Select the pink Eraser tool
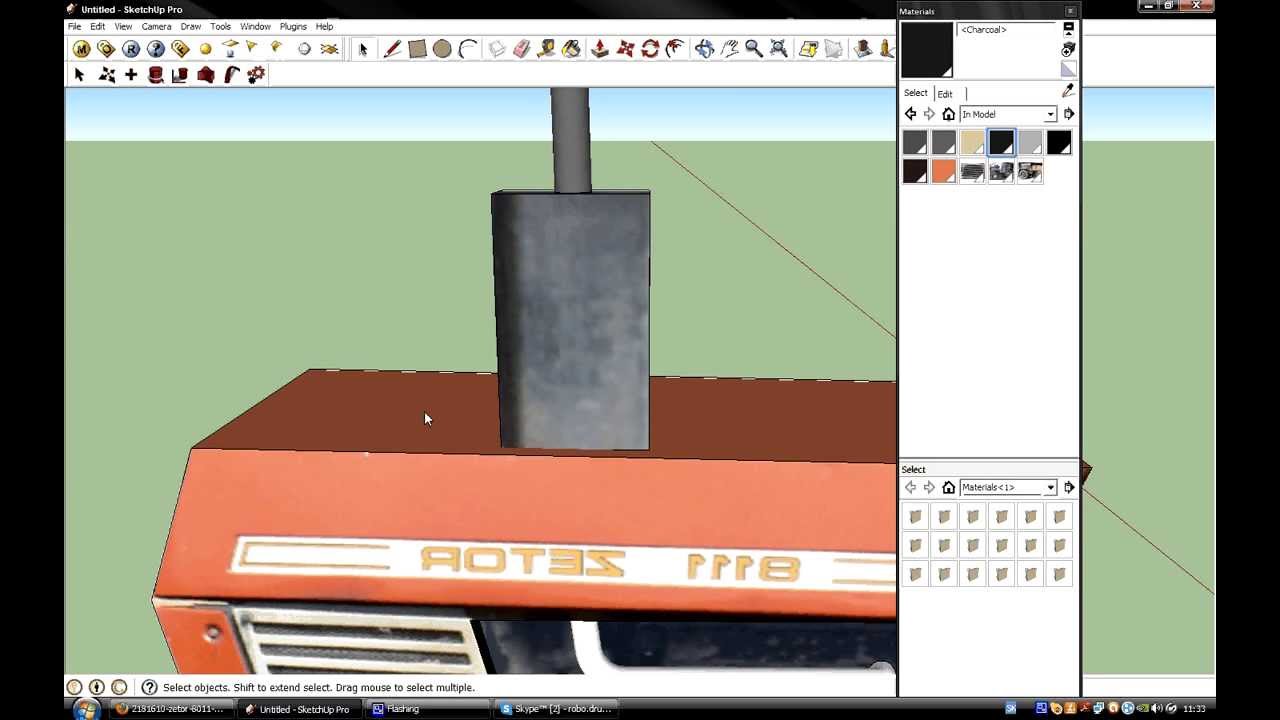The width and height of the screenshot is (1280, 720). (x=521, y=49)
